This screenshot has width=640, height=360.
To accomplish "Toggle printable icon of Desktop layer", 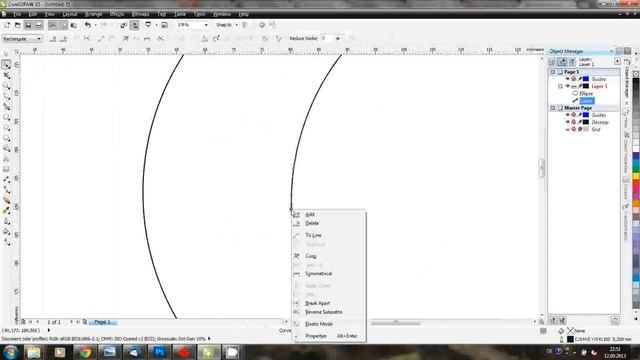I will click(573, 122).
